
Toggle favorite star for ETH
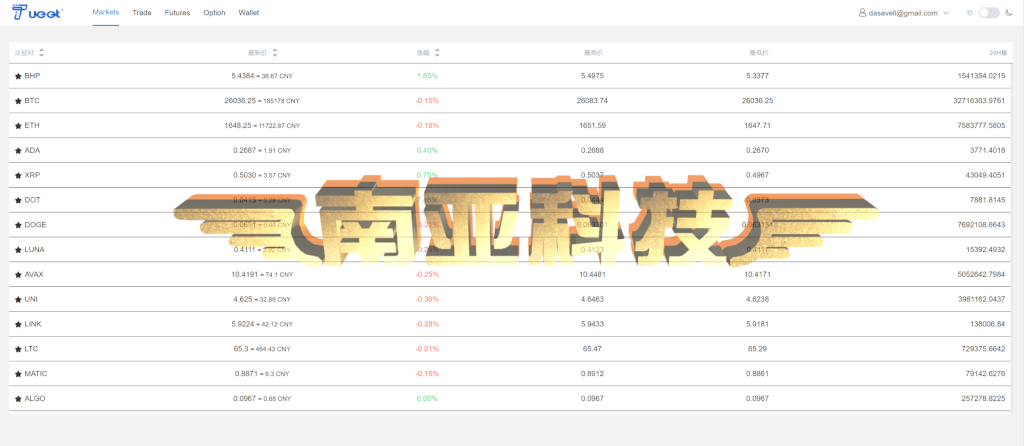tap(18, 126)
